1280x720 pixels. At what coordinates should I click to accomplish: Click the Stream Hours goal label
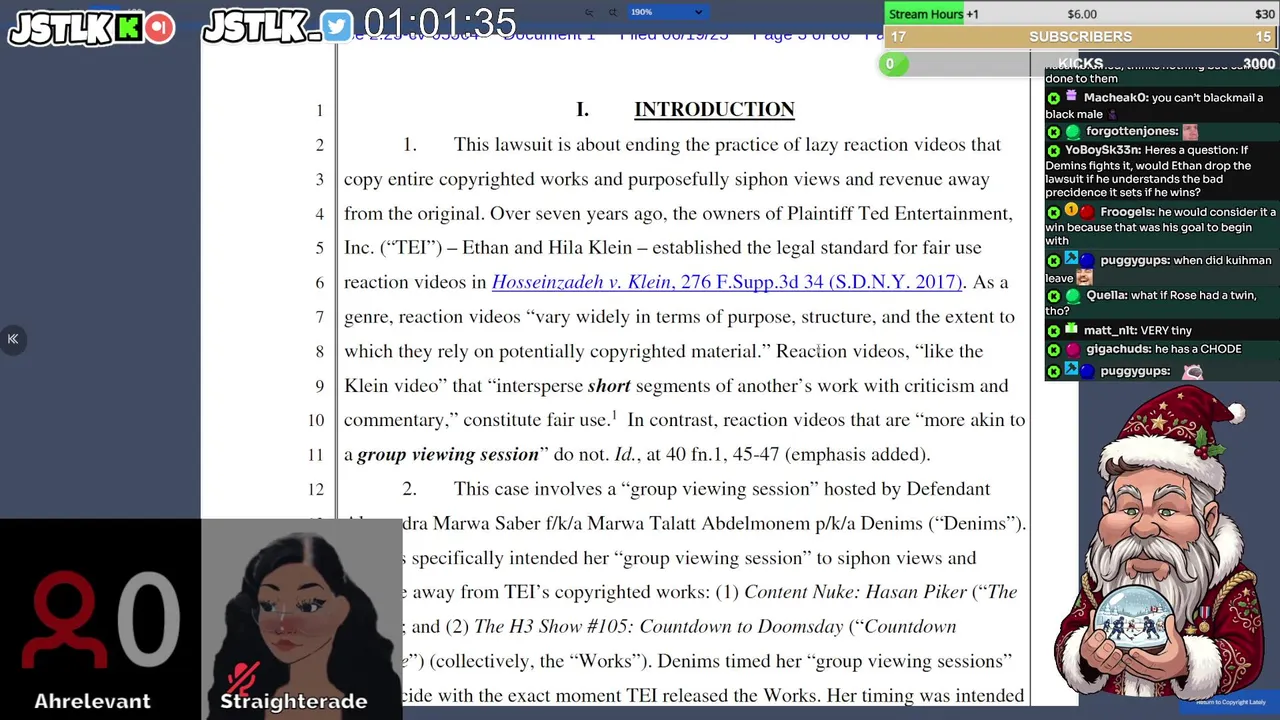(926, 14)
